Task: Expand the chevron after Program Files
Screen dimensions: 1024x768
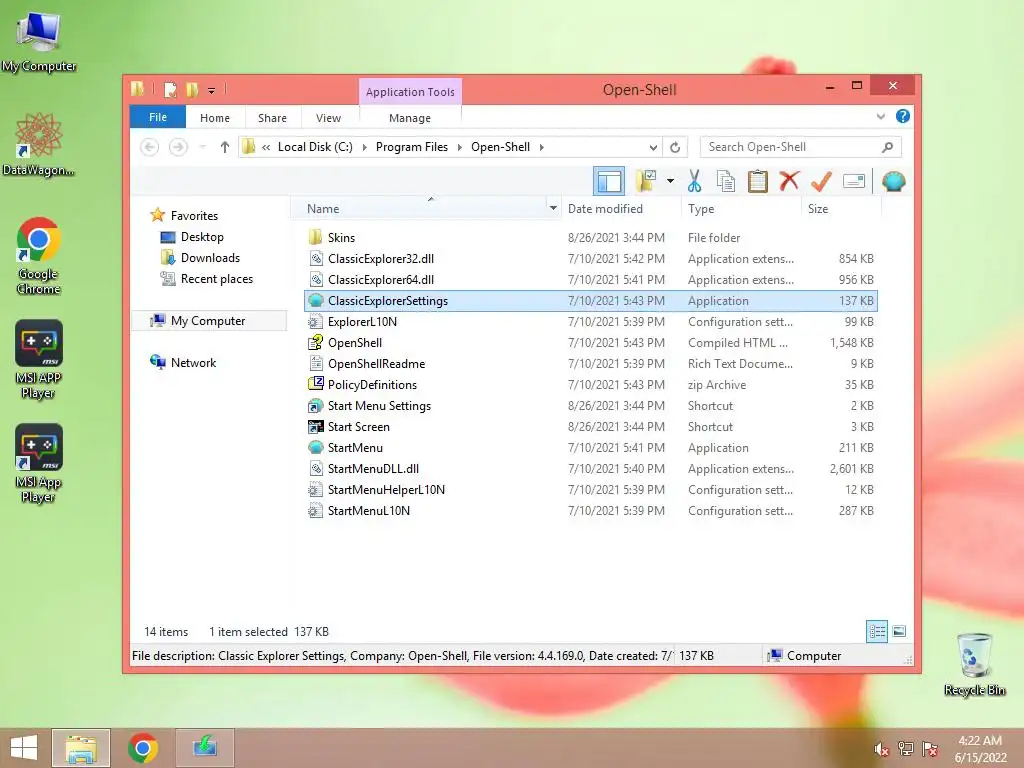Action: pos(459,147)
